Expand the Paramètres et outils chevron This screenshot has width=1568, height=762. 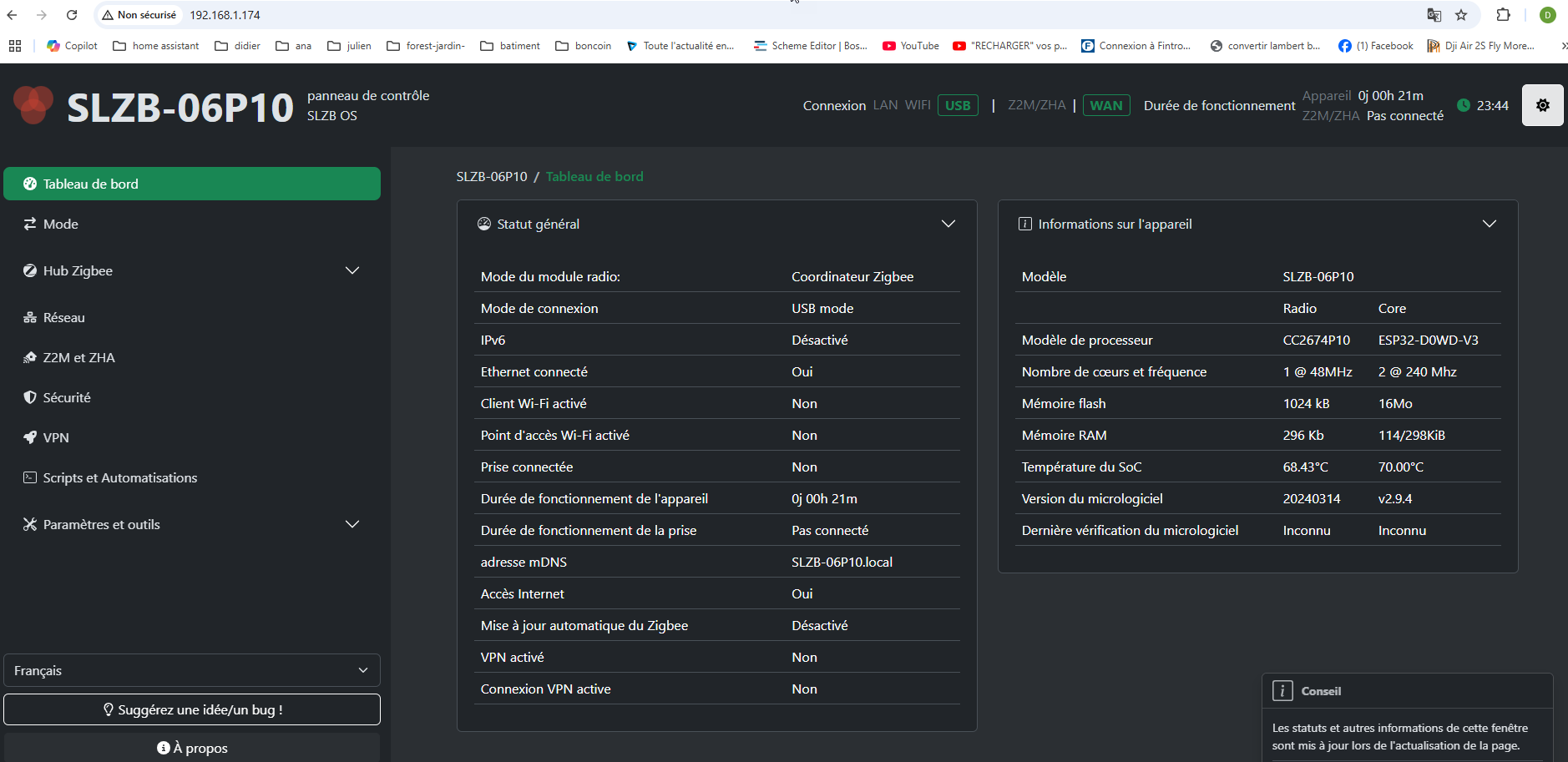(352, 524)
